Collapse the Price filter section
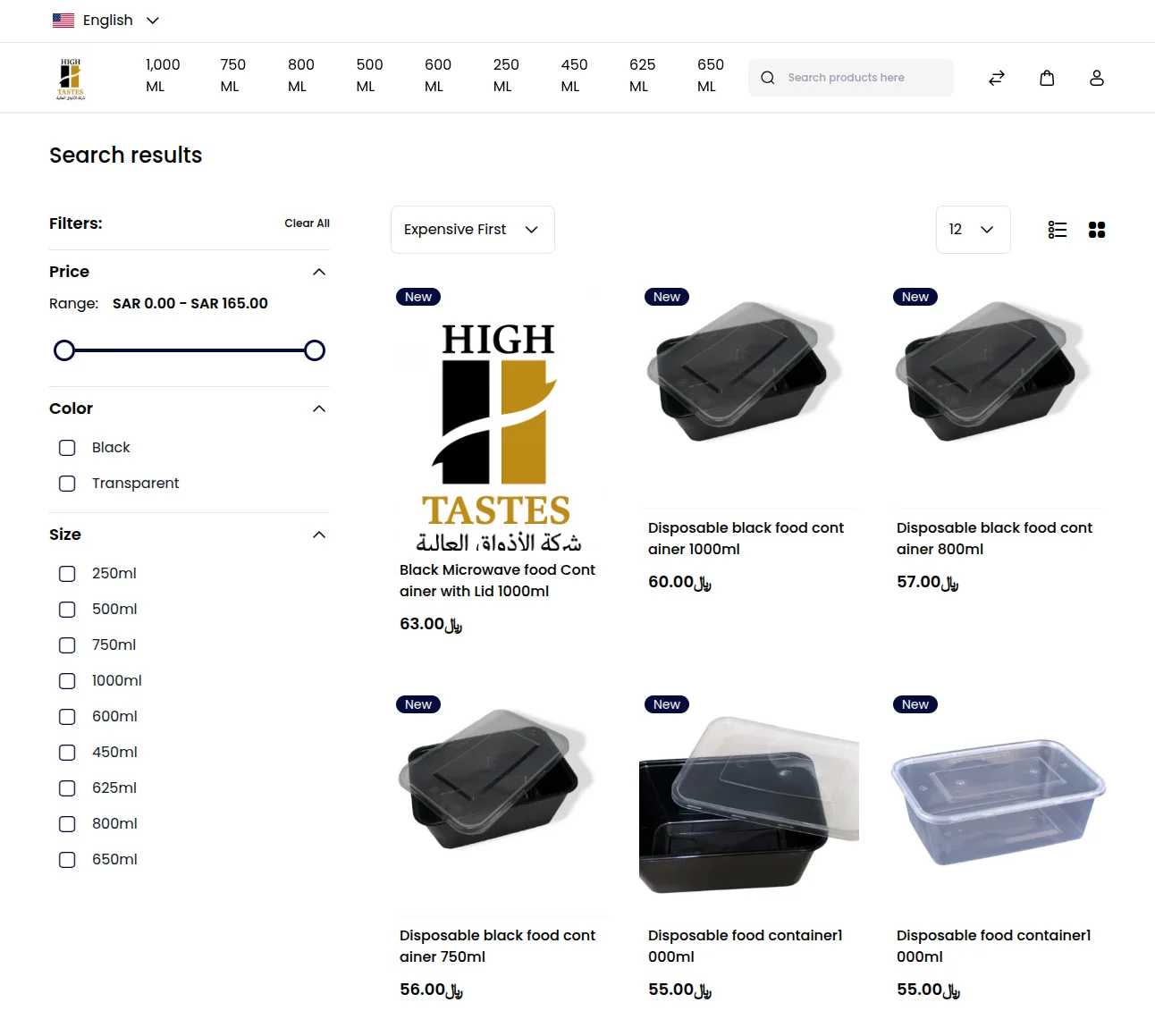 tap(318, 272)
